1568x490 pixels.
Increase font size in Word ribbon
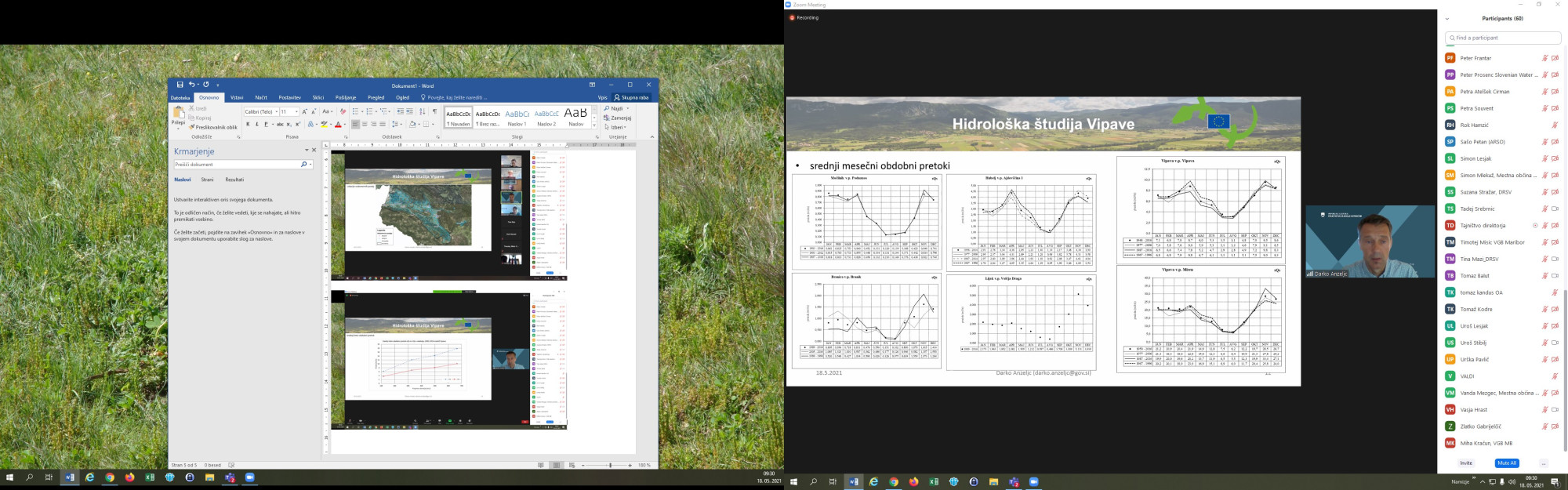click(305, 111)
